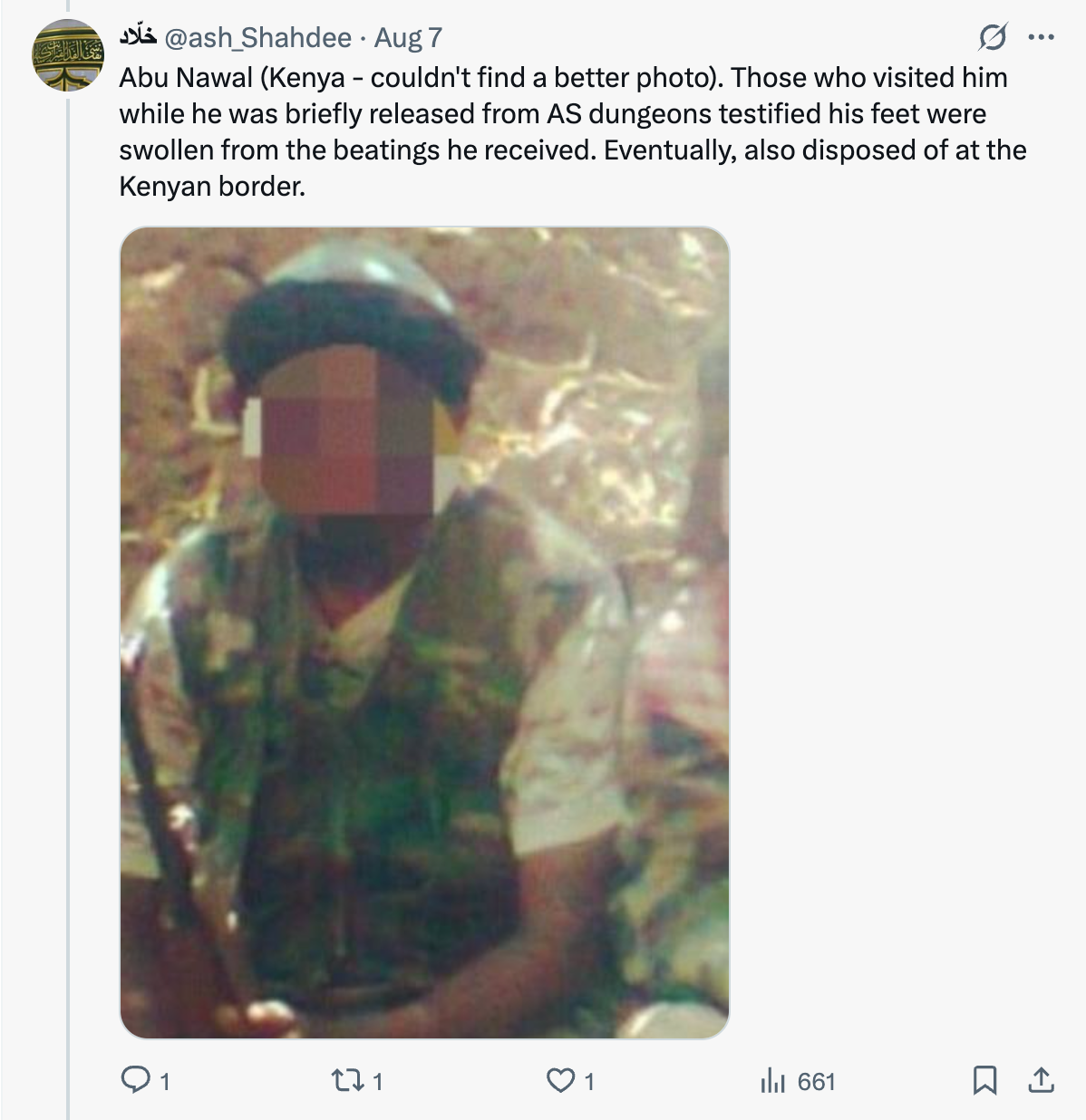1086x1120 pixels.
Task: View post analytics via the bar chart icon
Action: click(772, 1079)
